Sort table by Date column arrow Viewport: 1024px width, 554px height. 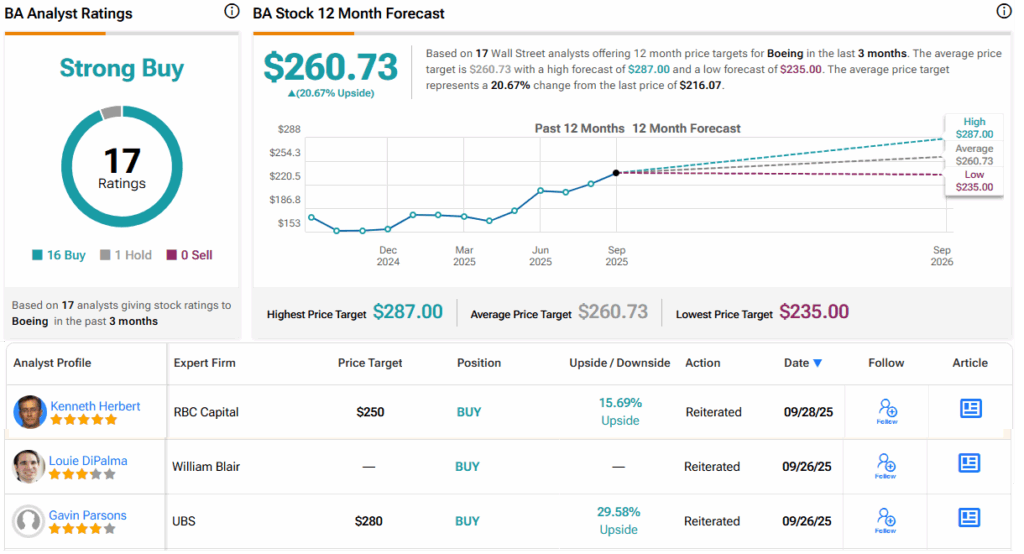tap(818, 363)
